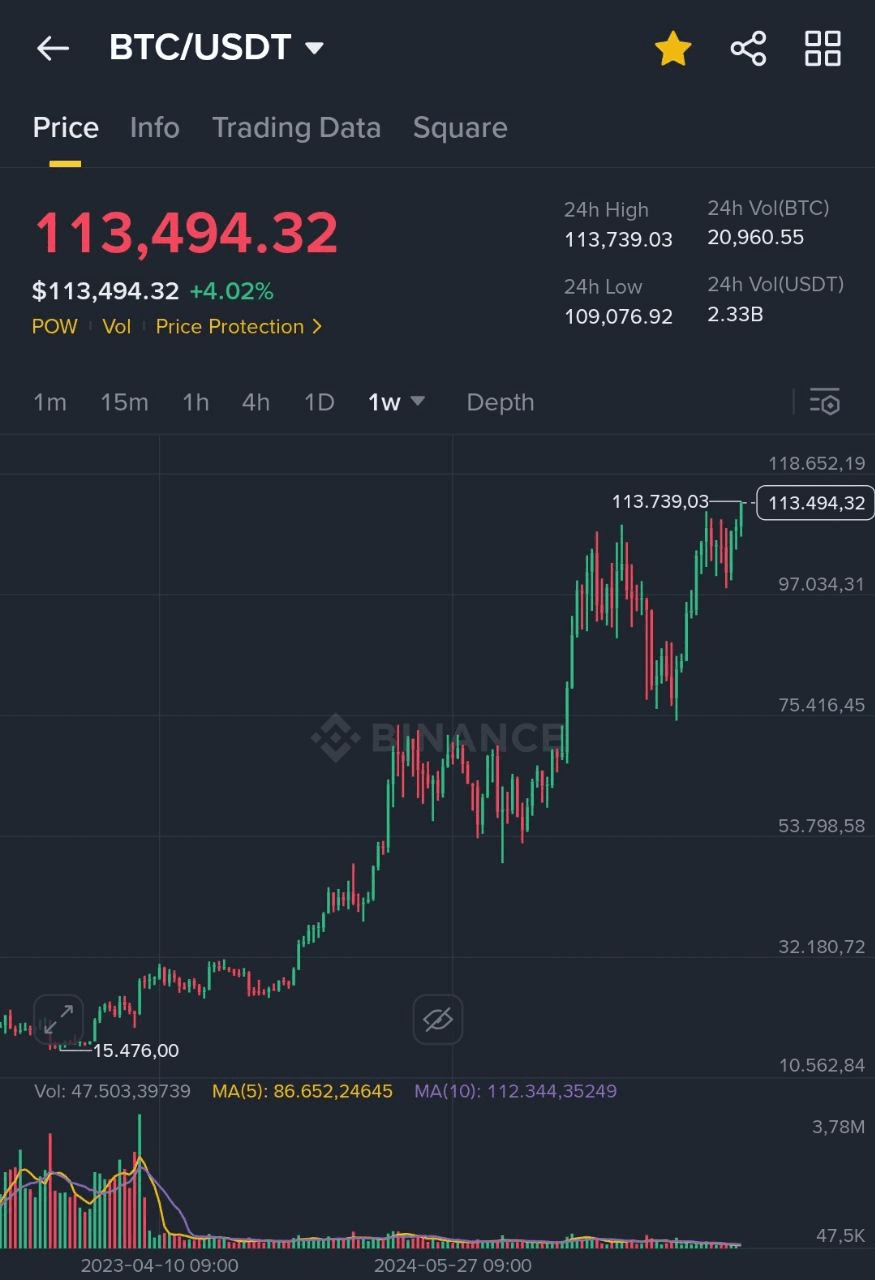Screen dimensions: 875x1280
Task: Select the 1D timeframe
Action: click(319, 402)
